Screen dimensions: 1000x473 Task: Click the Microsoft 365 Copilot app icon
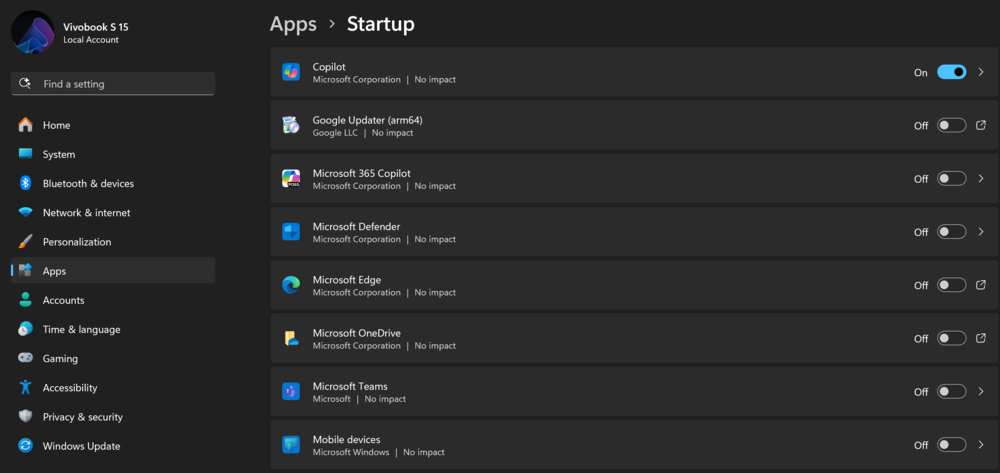click(x=291, y=178)
